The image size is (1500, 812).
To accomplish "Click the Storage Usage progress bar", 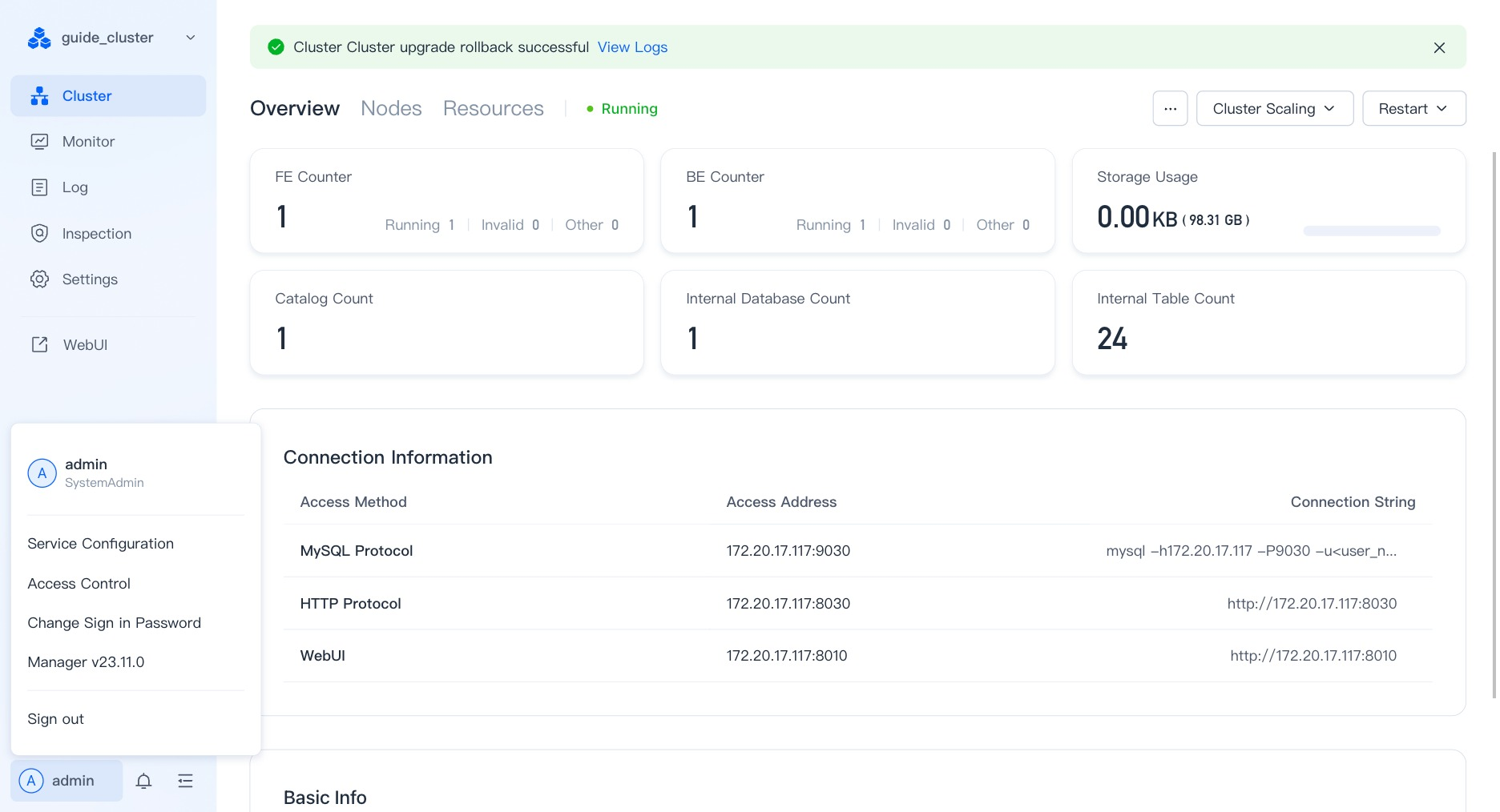I will click(1372, 231).
